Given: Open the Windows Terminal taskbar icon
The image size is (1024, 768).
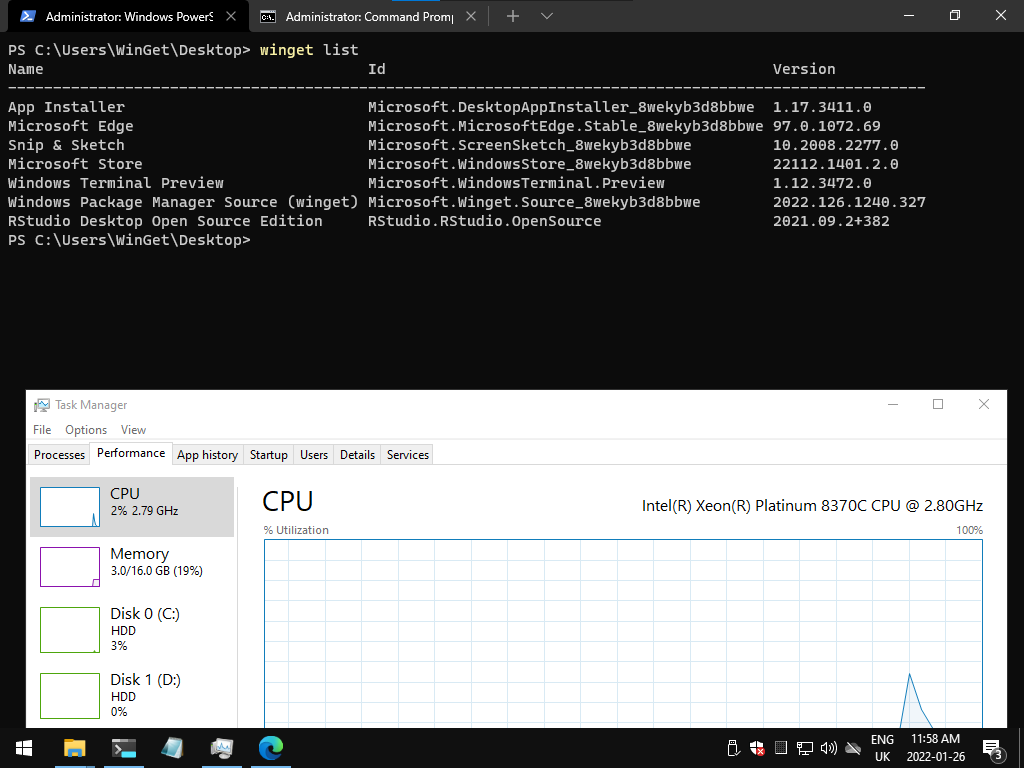Looking at the screenshot, I should 124,748.
